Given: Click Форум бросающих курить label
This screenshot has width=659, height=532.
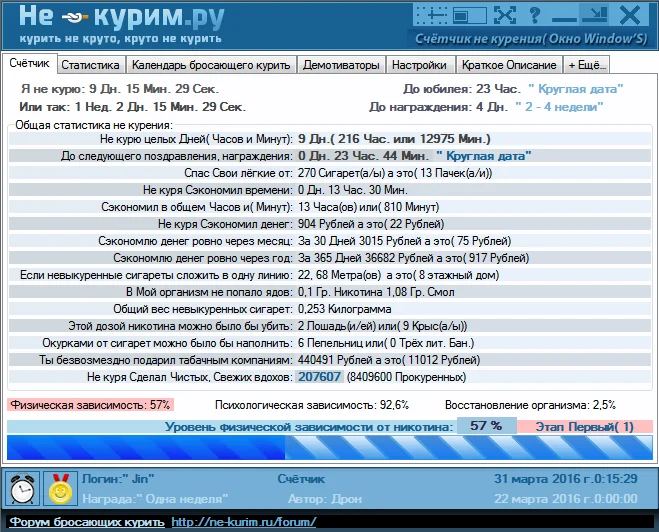Looking at the screenshot, I should [x=87, y=522].
